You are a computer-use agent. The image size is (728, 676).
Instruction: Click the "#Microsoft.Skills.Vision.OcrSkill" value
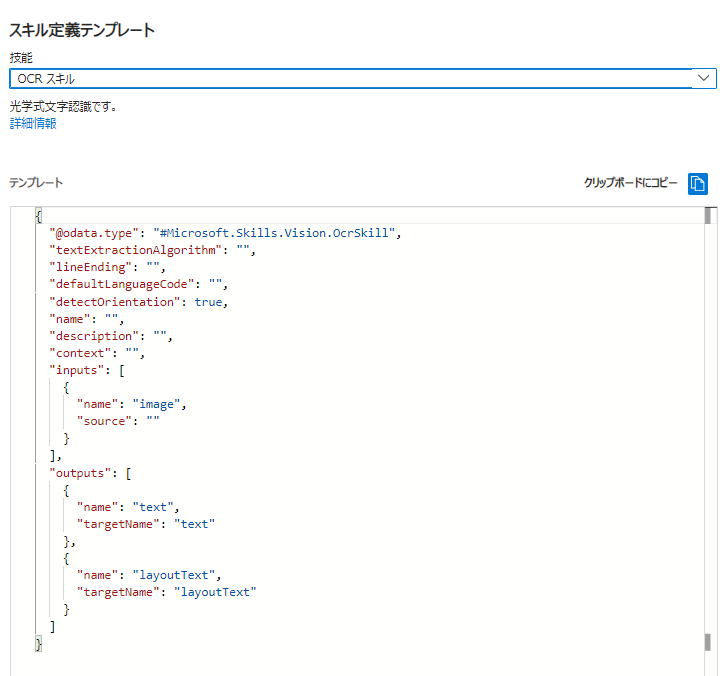tap(276, 233)
